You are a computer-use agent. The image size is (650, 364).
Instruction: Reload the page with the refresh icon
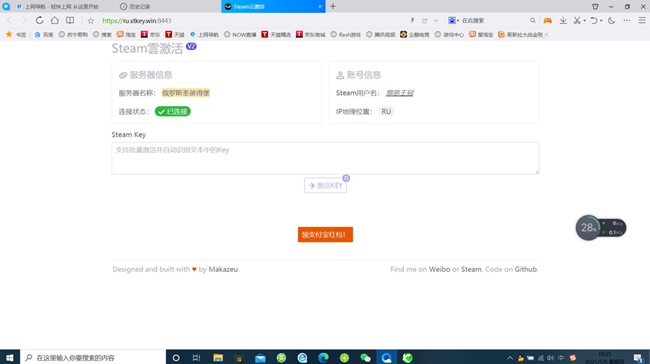pyautogui.click(x=39, y=20)
